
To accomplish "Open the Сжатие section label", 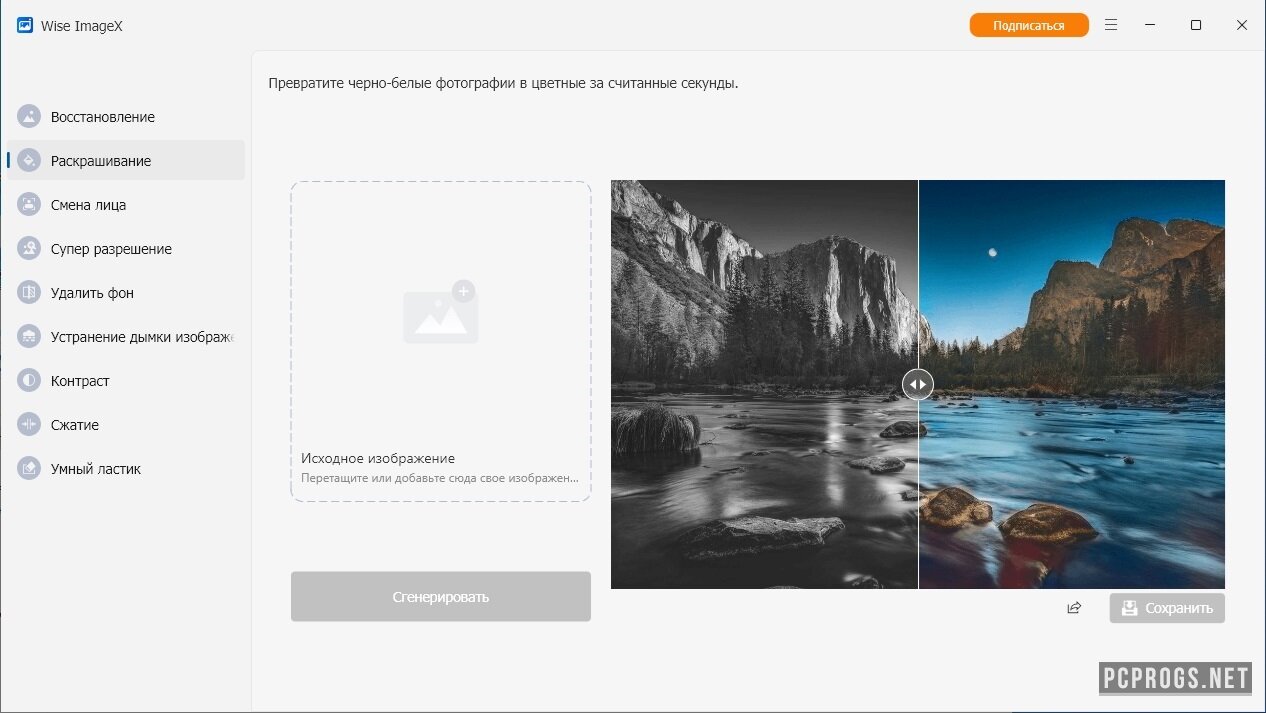I will (x=75, y=425).
